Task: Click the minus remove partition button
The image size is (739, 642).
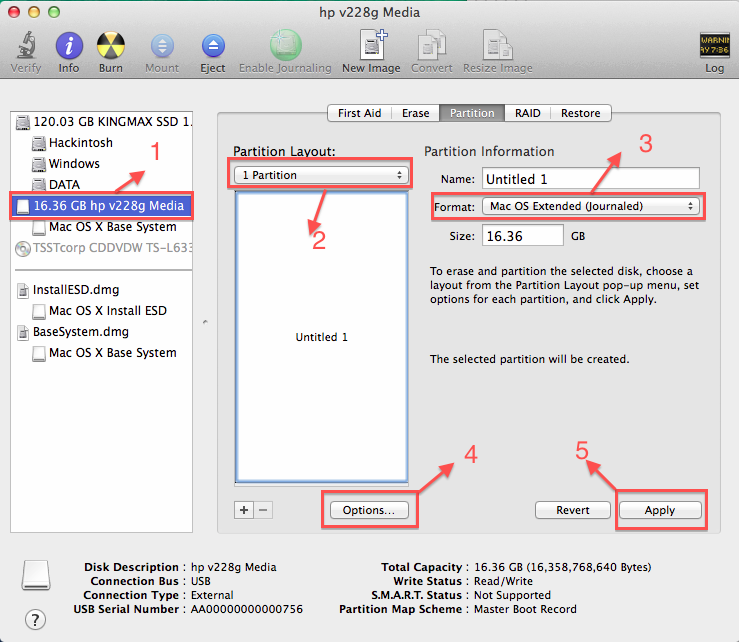Action: (263, 510)
